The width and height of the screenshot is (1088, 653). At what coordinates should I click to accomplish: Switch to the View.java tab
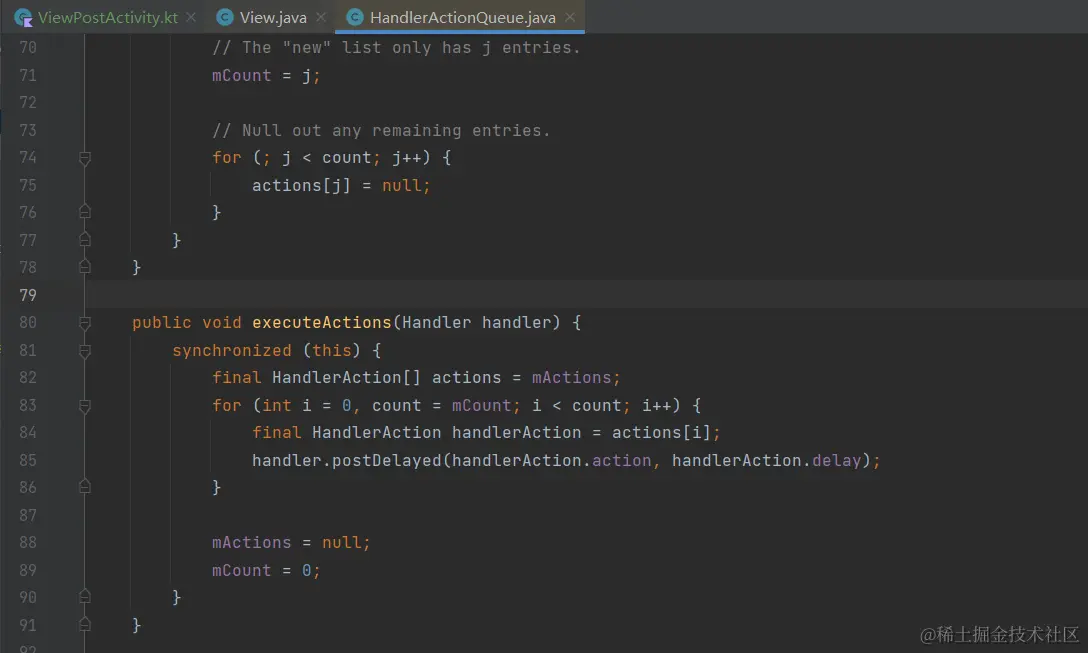(273, 17)
